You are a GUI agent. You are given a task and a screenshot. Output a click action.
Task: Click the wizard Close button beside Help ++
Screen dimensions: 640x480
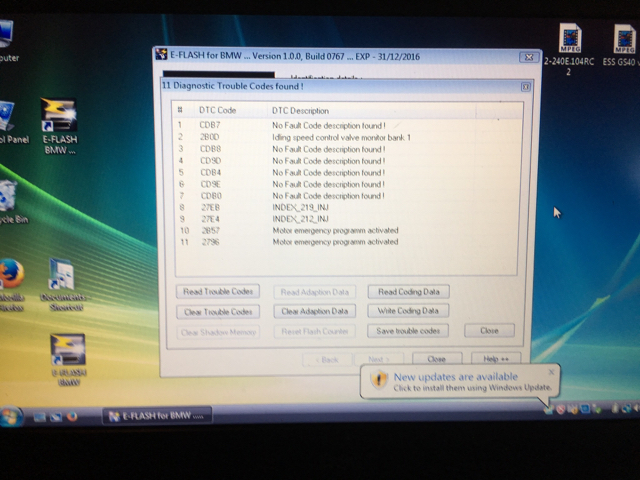[437, 359]
